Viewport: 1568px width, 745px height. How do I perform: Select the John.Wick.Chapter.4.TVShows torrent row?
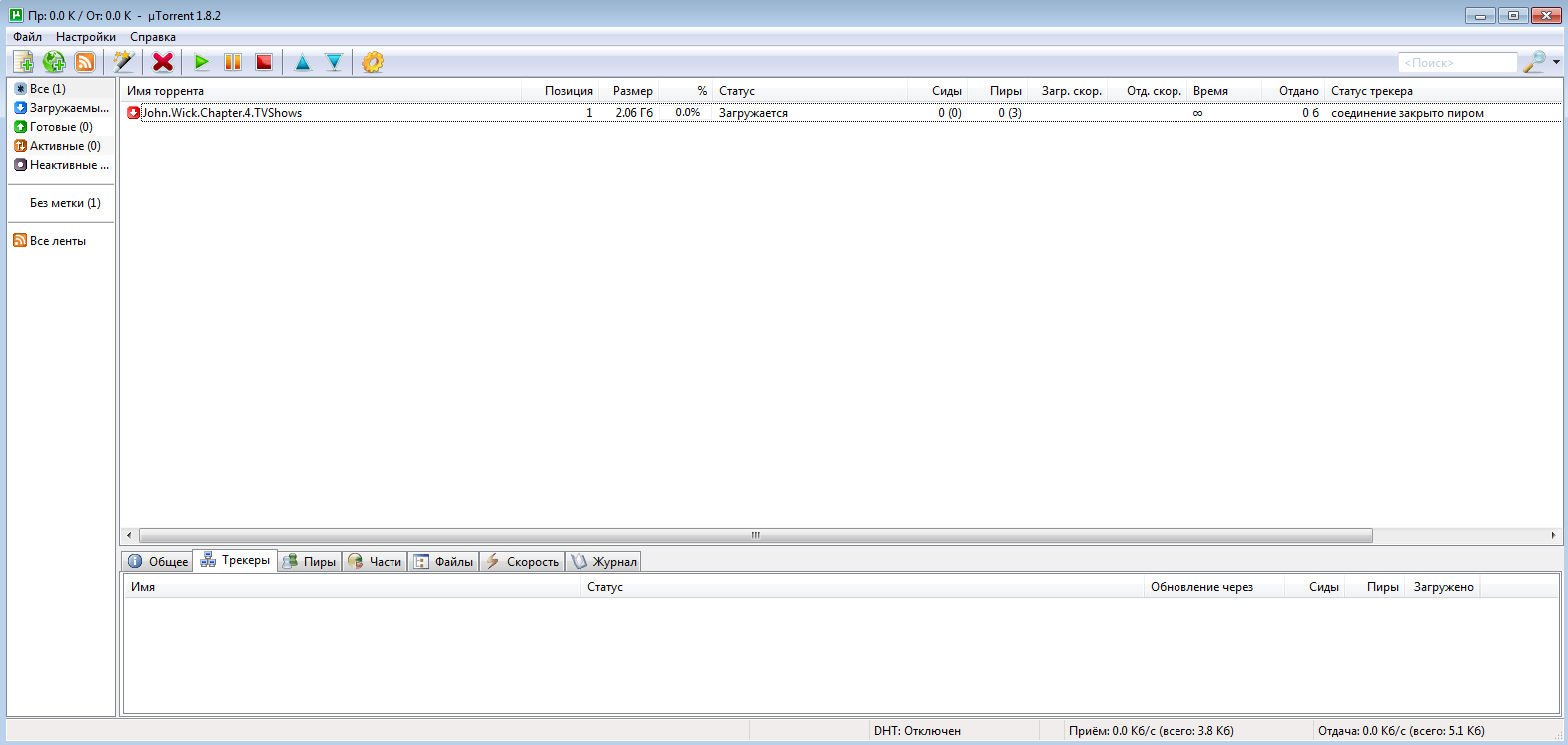pyautogui.click(x=841, y=113)
